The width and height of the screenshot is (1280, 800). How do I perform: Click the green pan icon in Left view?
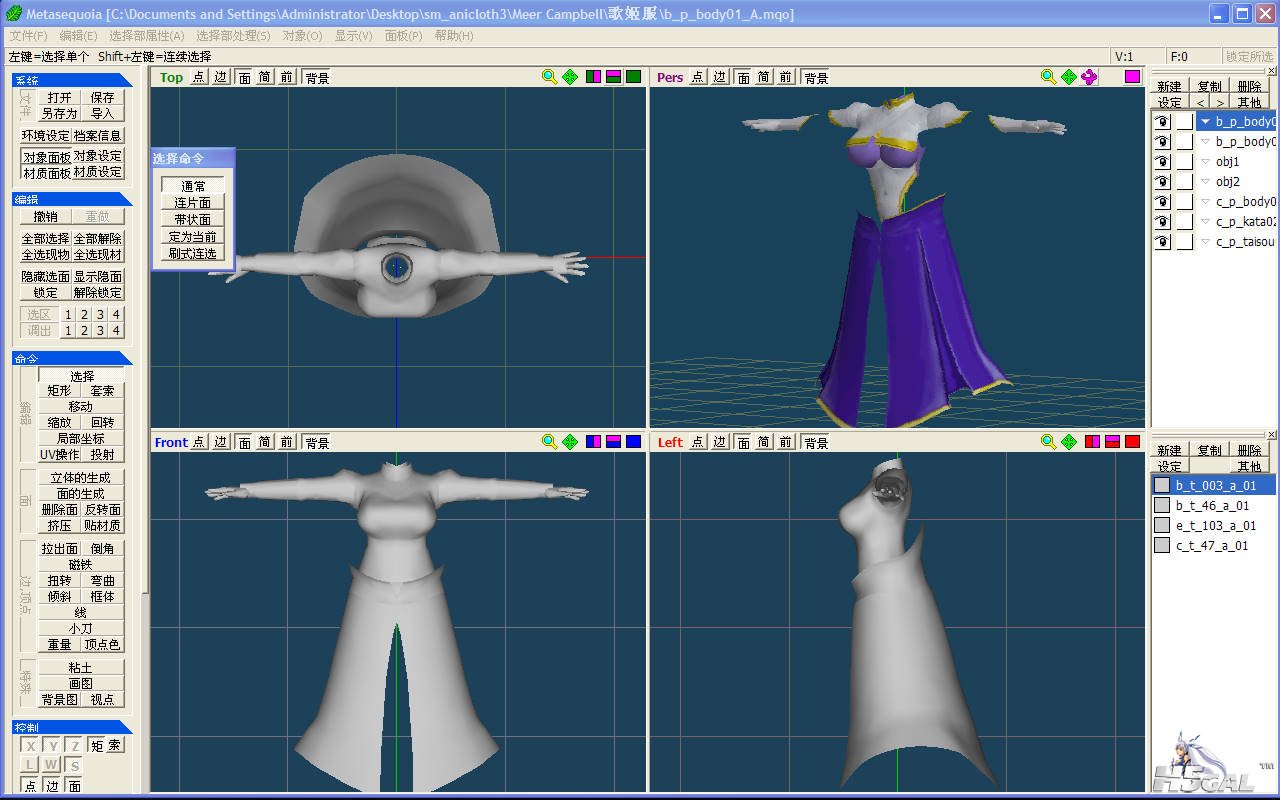[1069, 442]
